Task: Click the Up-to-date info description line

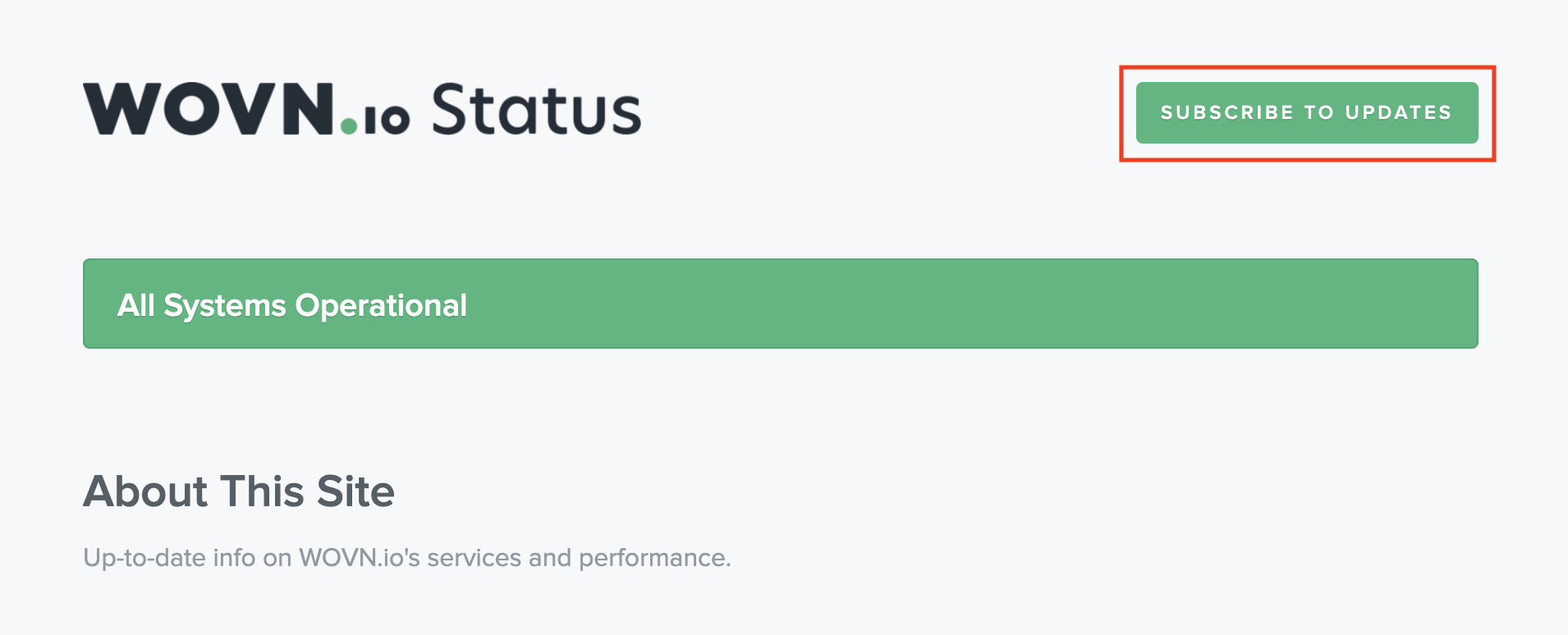Action: tap(406, 558)
